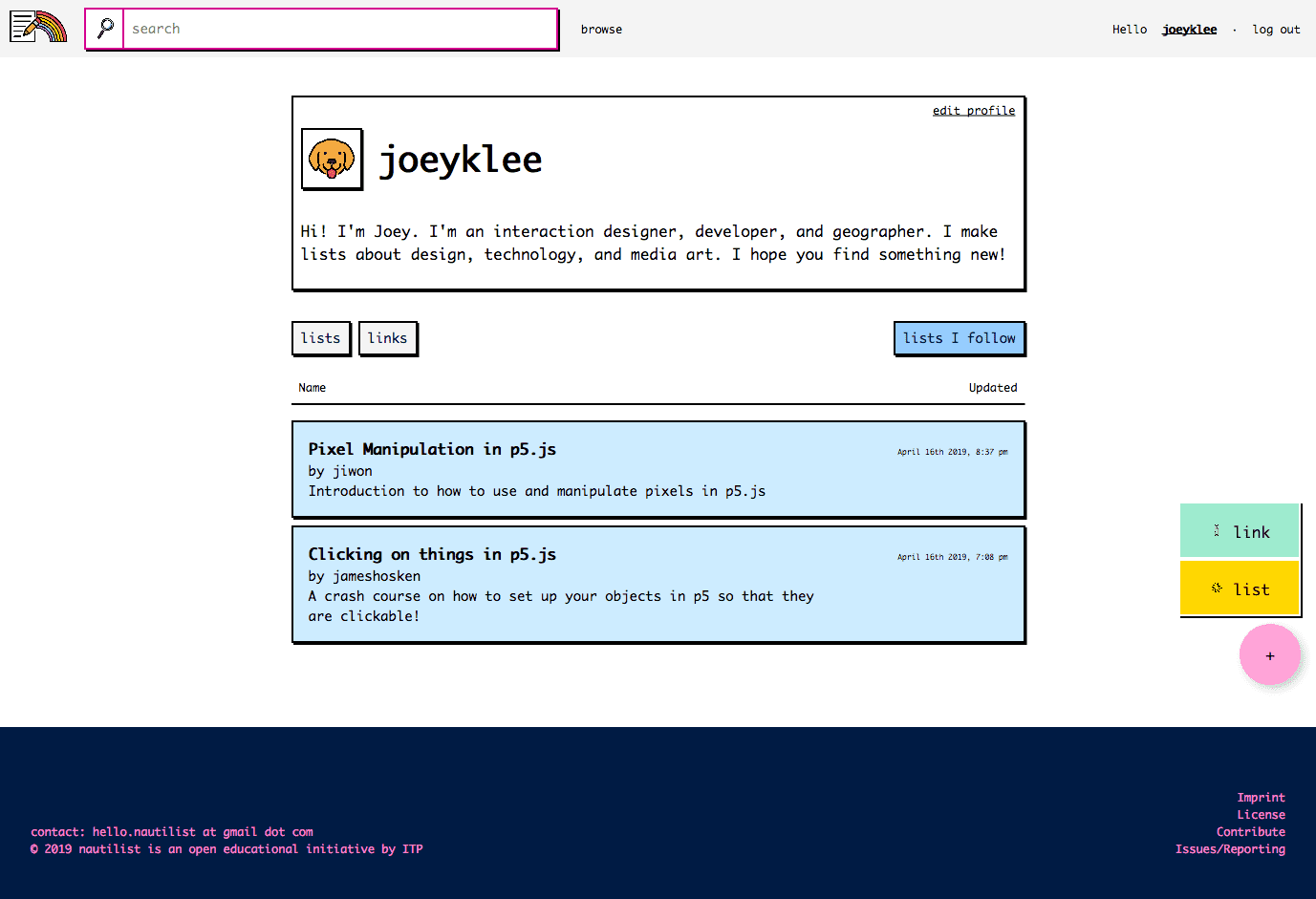Viewport: 1316px width, 899px height.
Task: Open joeyklee username link in header
Action: [1189, 30]
